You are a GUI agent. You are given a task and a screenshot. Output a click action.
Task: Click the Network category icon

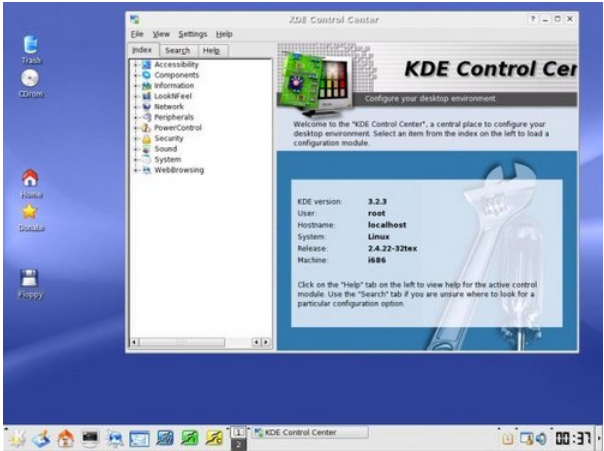click(146, 107)
